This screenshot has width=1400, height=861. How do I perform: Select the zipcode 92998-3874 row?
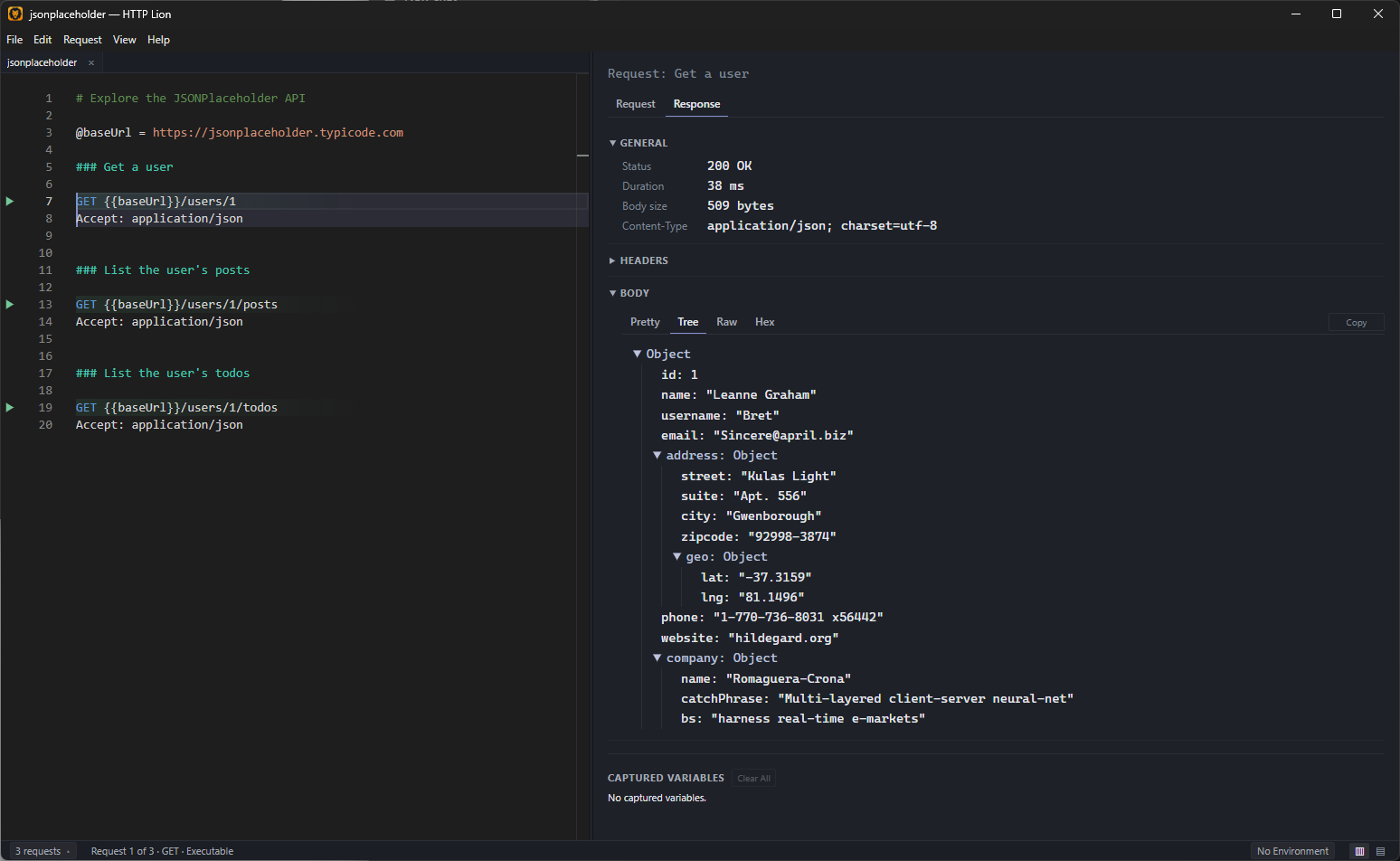point(759,536)
